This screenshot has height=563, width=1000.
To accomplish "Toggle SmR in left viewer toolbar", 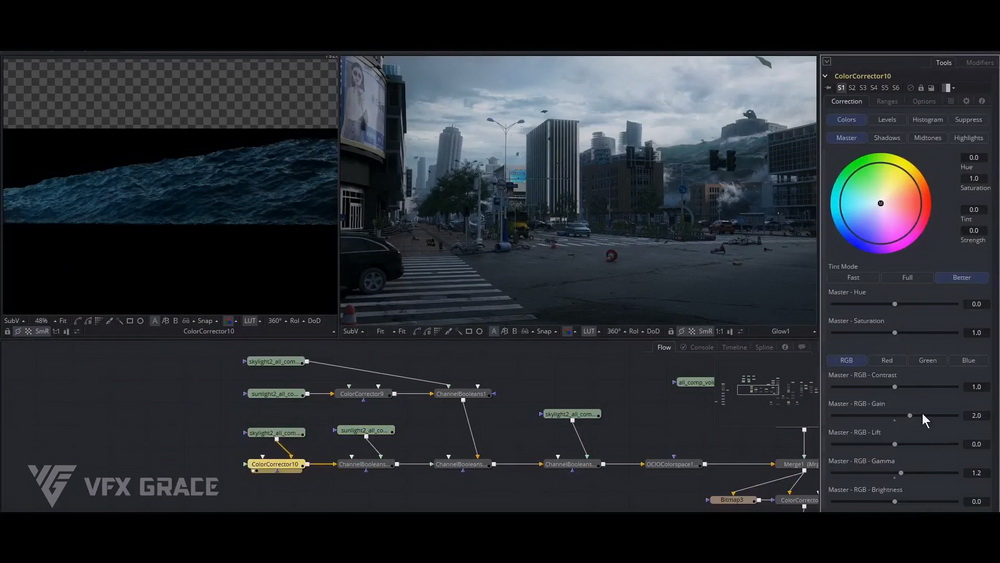I will 42,331.
